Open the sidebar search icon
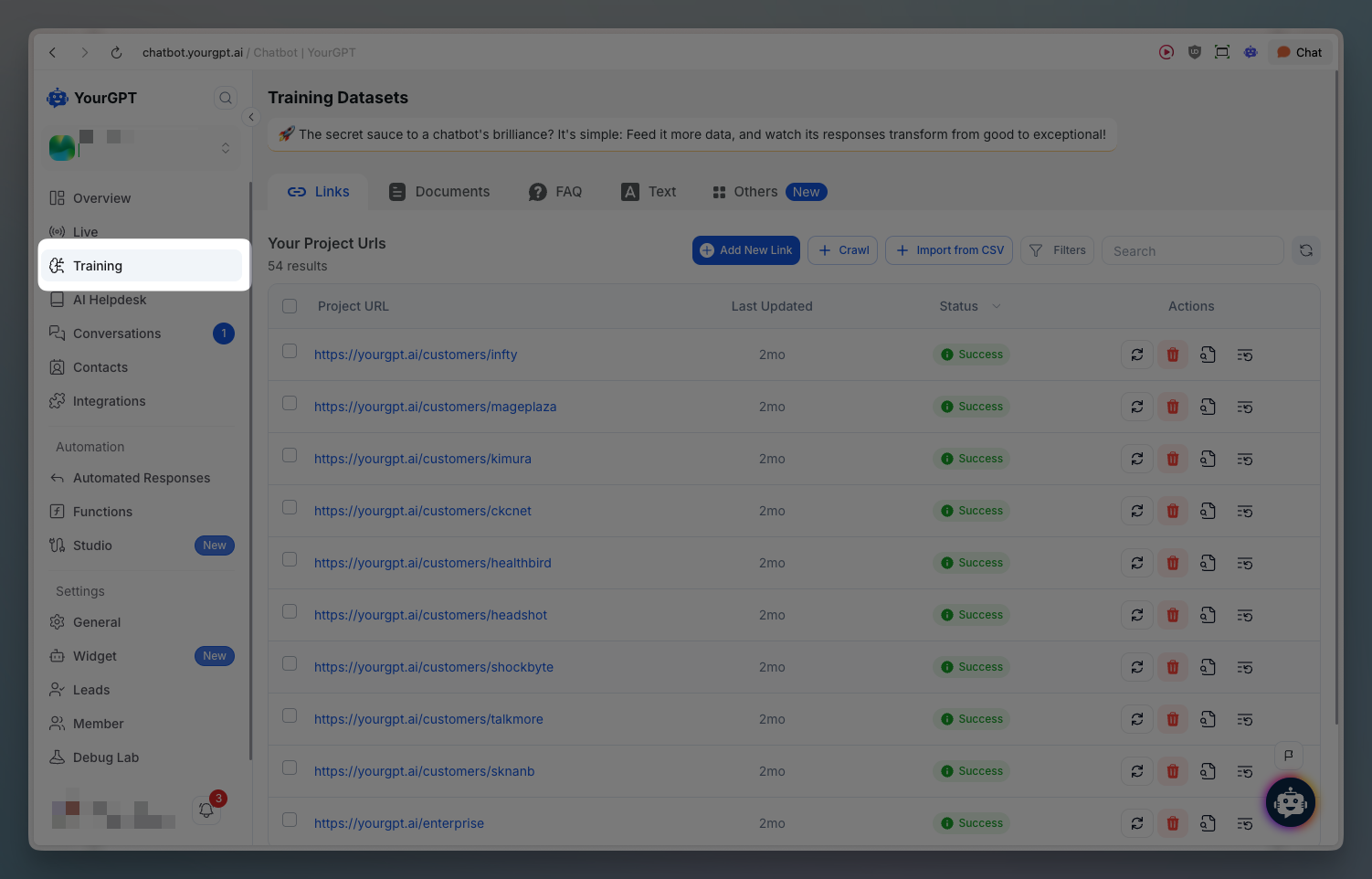Image resolution: width=1372 pixels, height=879 pixels. [x=226, y=98]
